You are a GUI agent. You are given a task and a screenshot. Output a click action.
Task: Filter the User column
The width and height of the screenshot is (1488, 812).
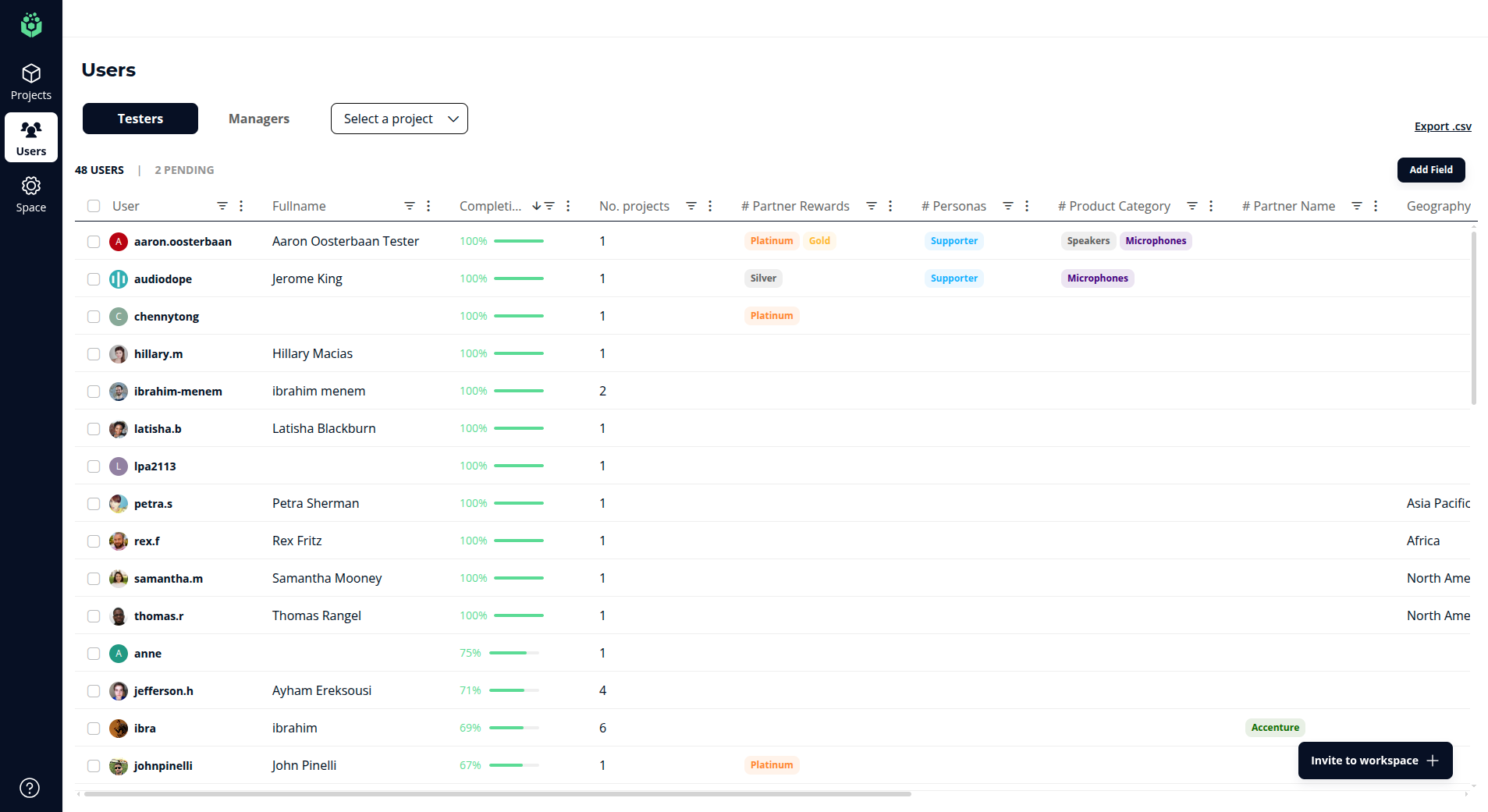coord(222,206)
